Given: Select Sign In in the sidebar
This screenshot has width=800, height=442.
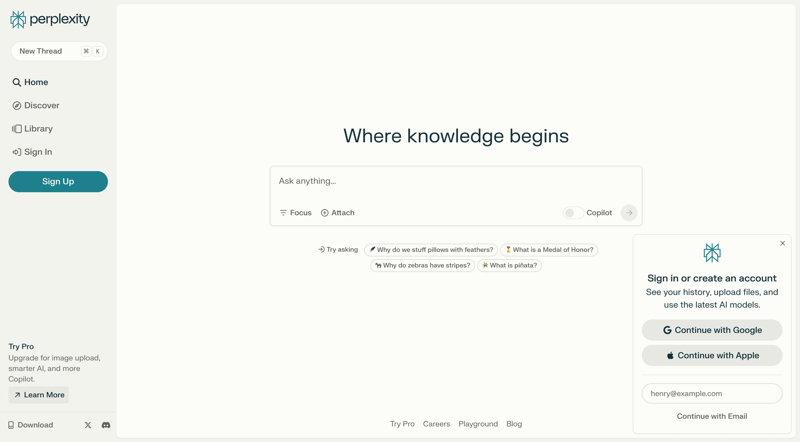Looking at the screenshot, I should 32,152.
